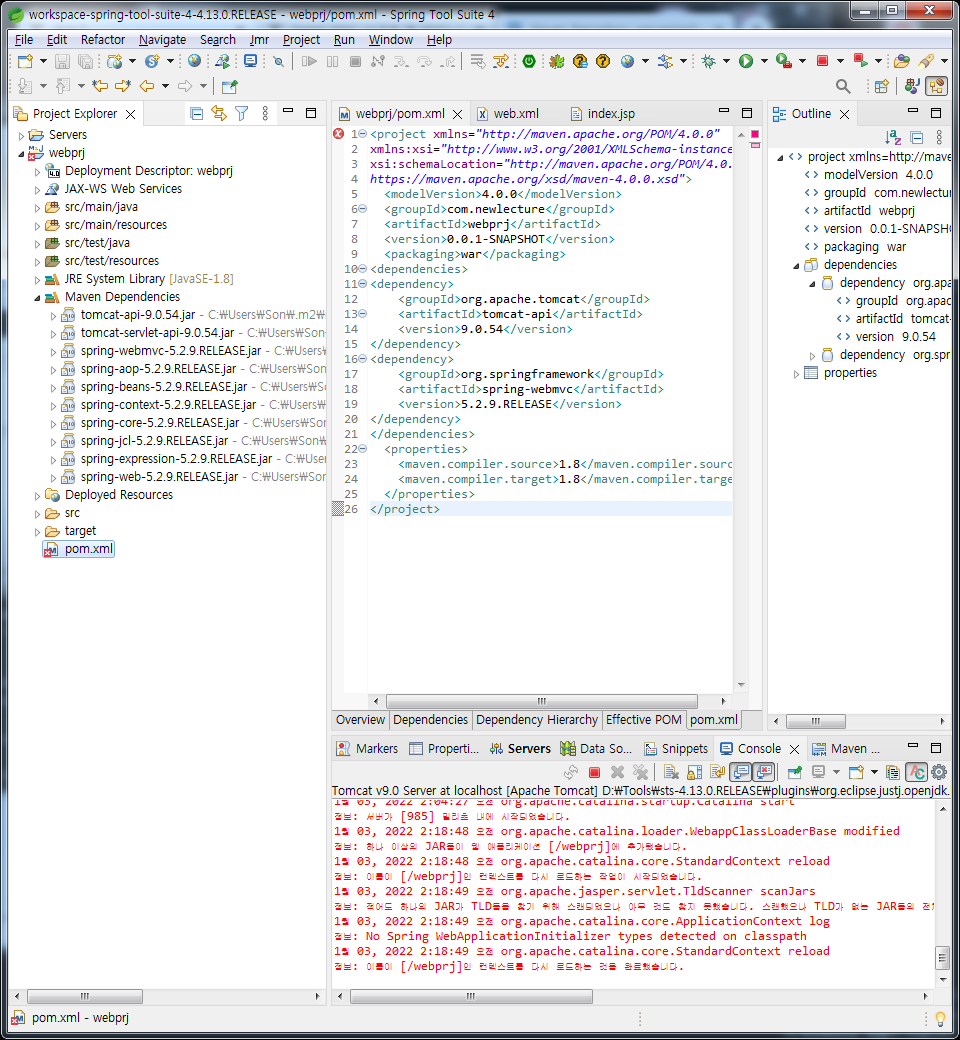
Task: Click the error indicator in editor overview ruler
Action: click(755, 134)
